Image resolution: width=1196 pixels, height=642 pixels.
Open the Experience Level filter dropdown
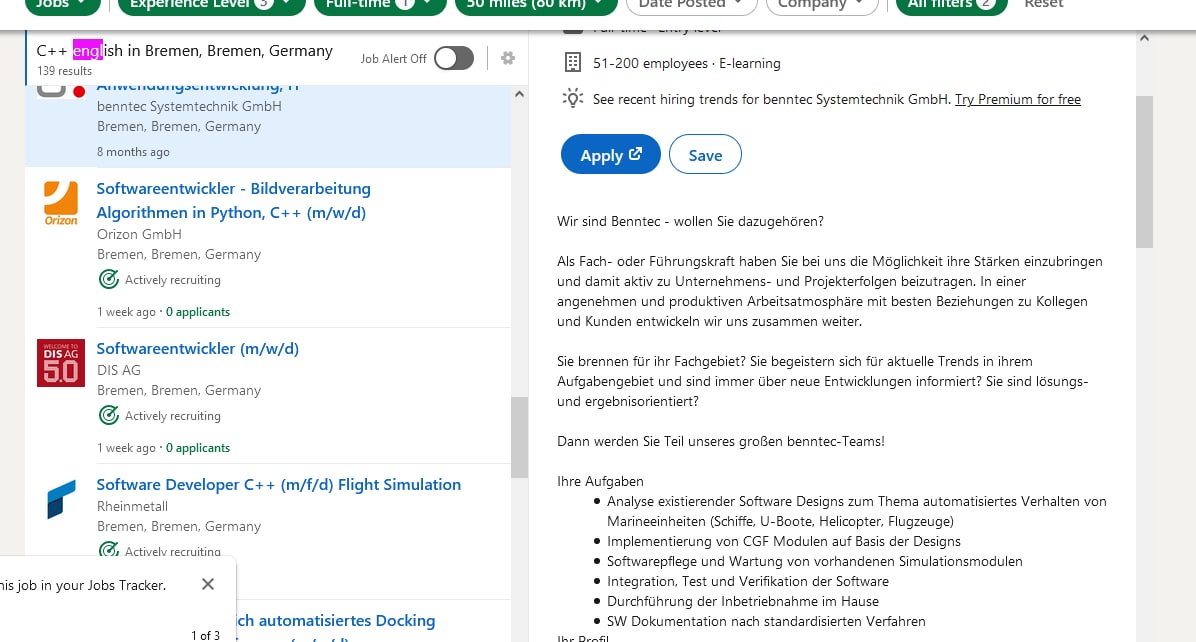click(211, 5)
